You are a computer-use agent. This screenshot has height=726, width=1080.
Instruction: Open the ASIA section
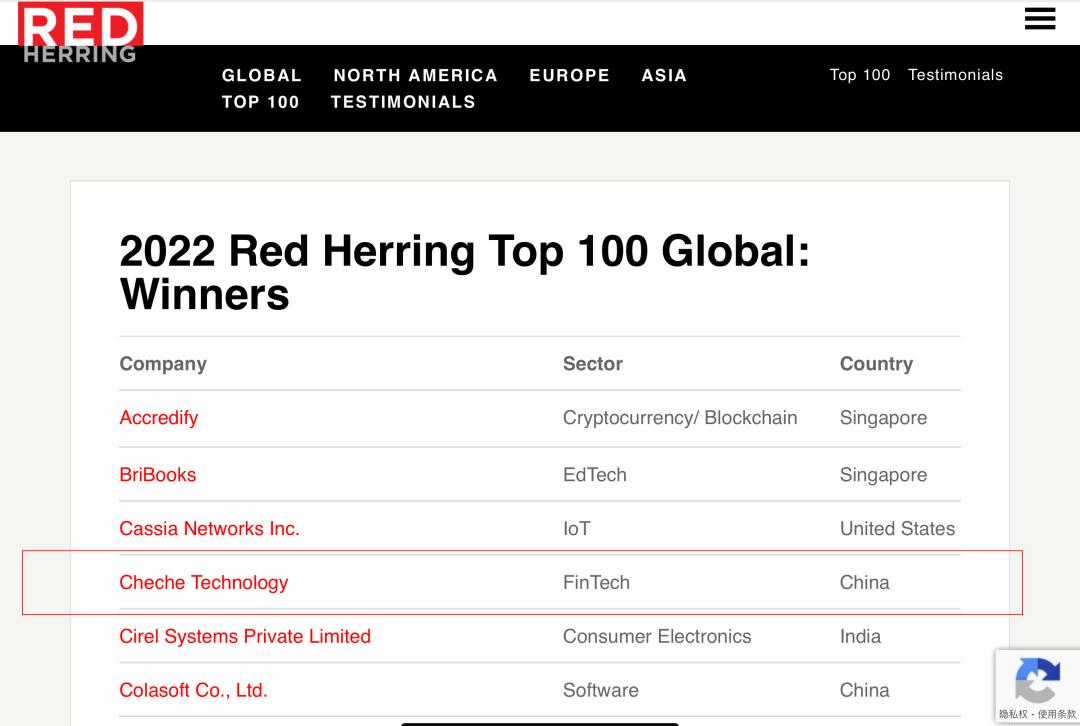(665, 75)
